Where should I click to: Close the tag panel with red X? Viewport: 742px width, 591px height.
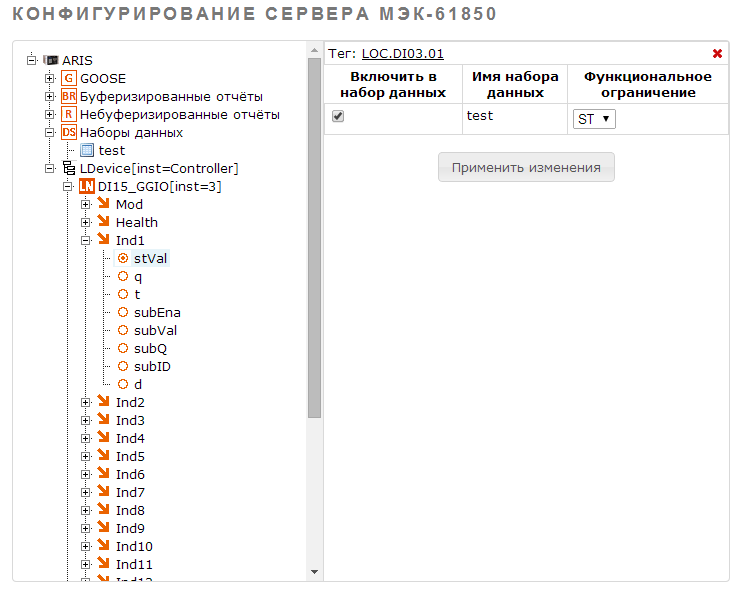click(717, 53)
